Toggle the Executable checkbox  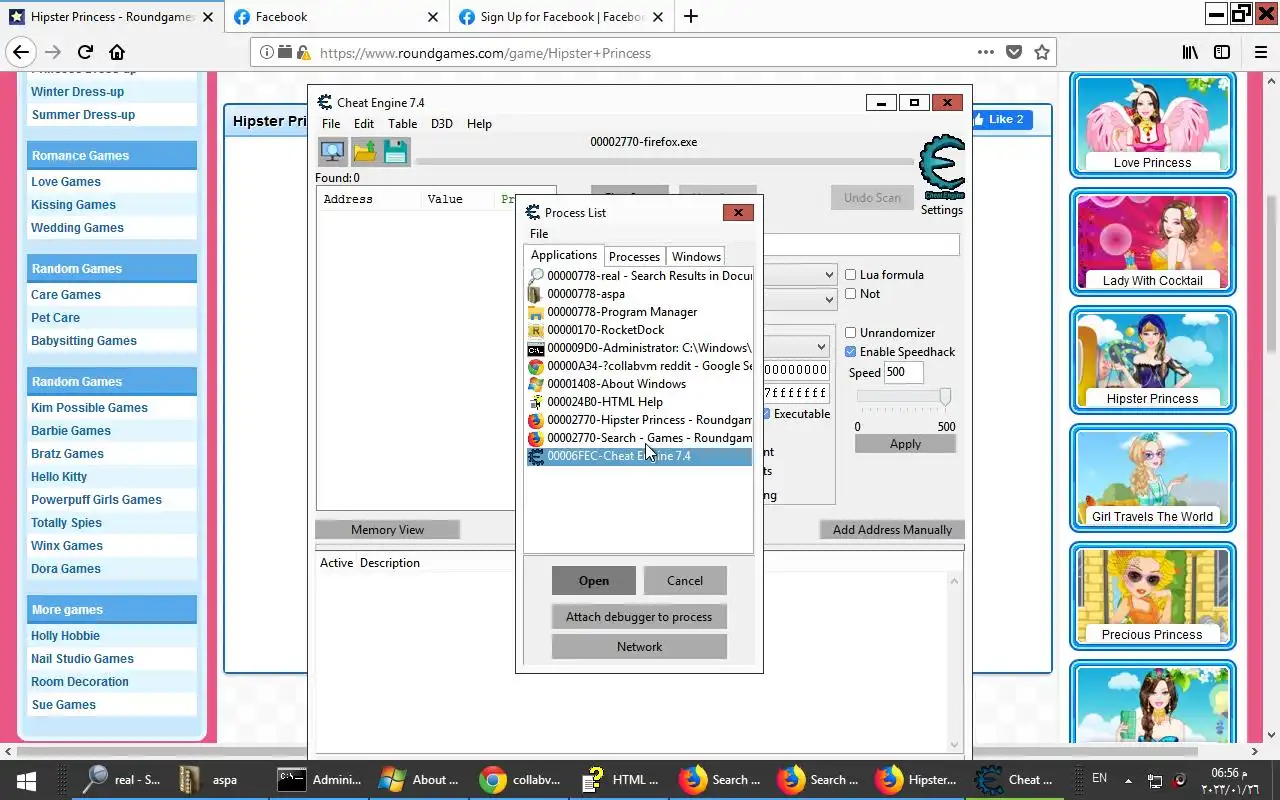[767, 414]
